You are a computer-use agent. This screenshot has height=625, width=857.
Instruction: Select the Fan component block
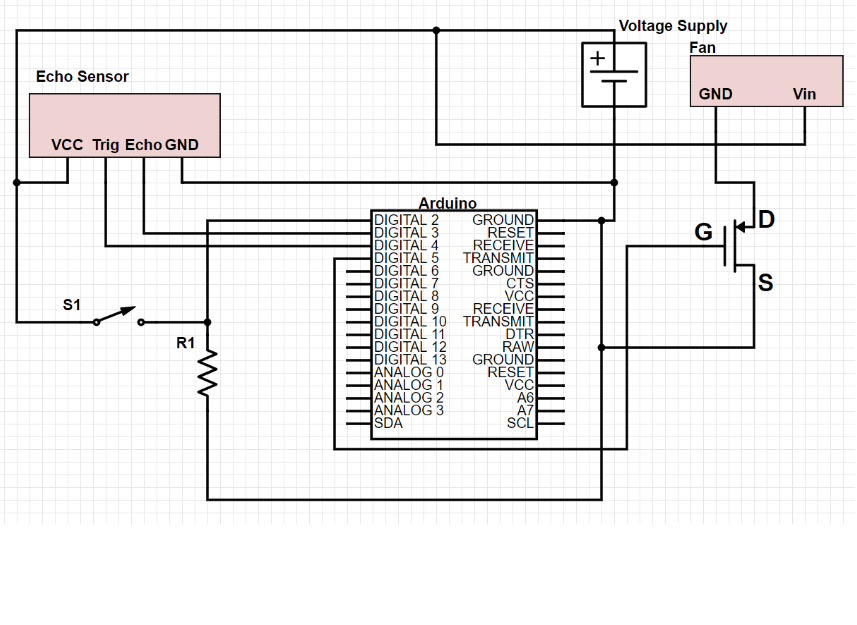(x=766, y=81)
